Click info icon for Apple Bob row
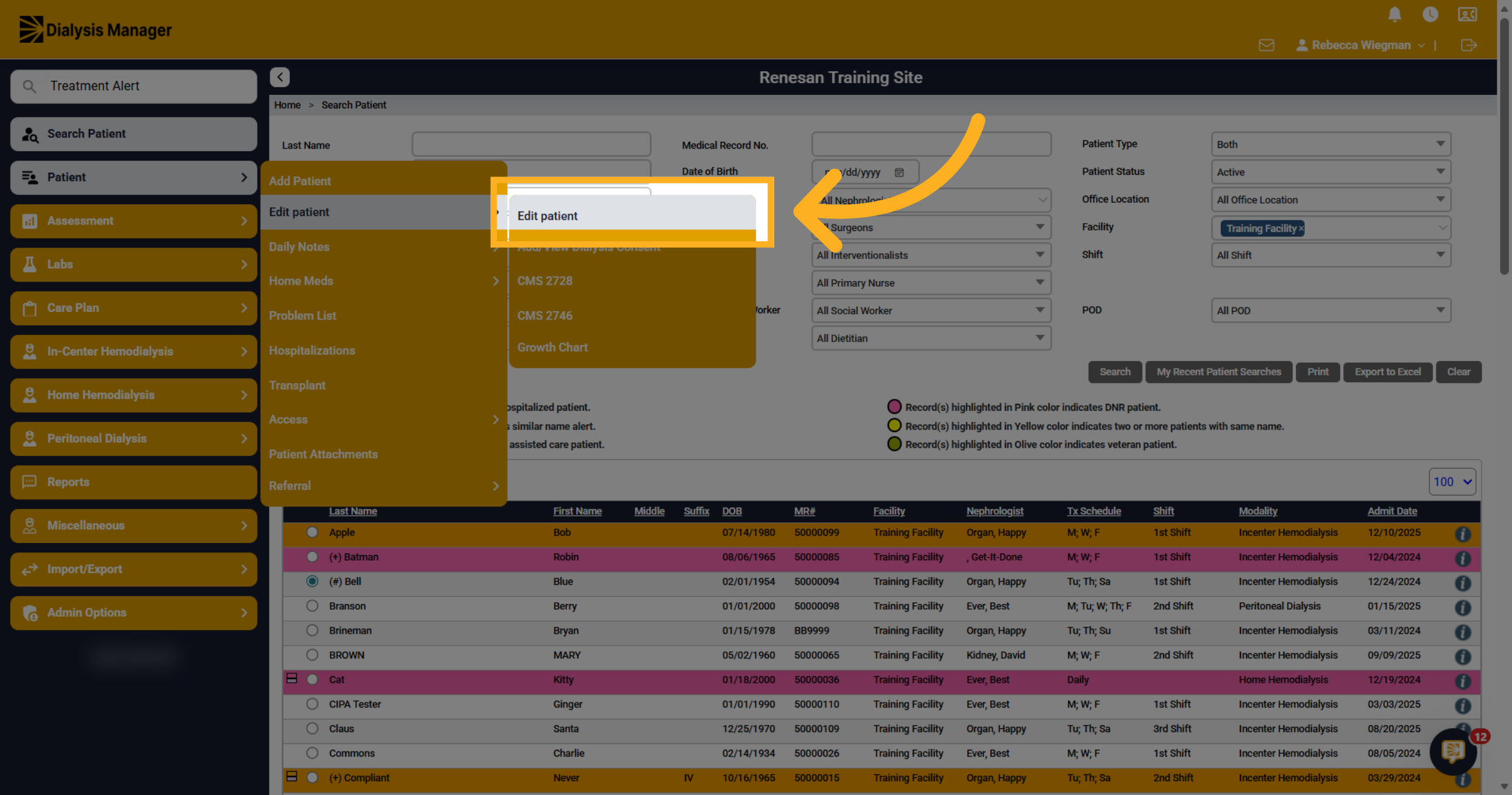 point(1463,534)
